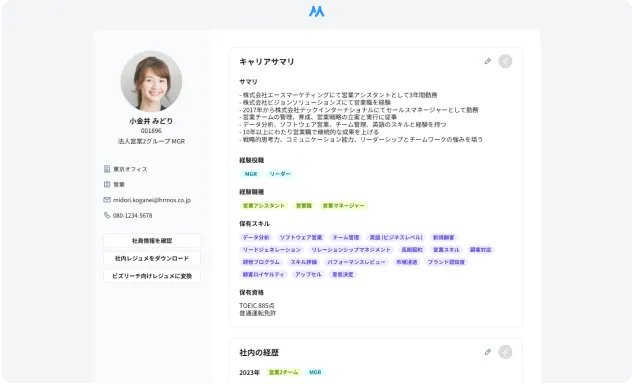Screen dimensions: 632x384
Task: Click the 研修プログラム skill tag
Action: pyautogui.click(x=261, y=262)
